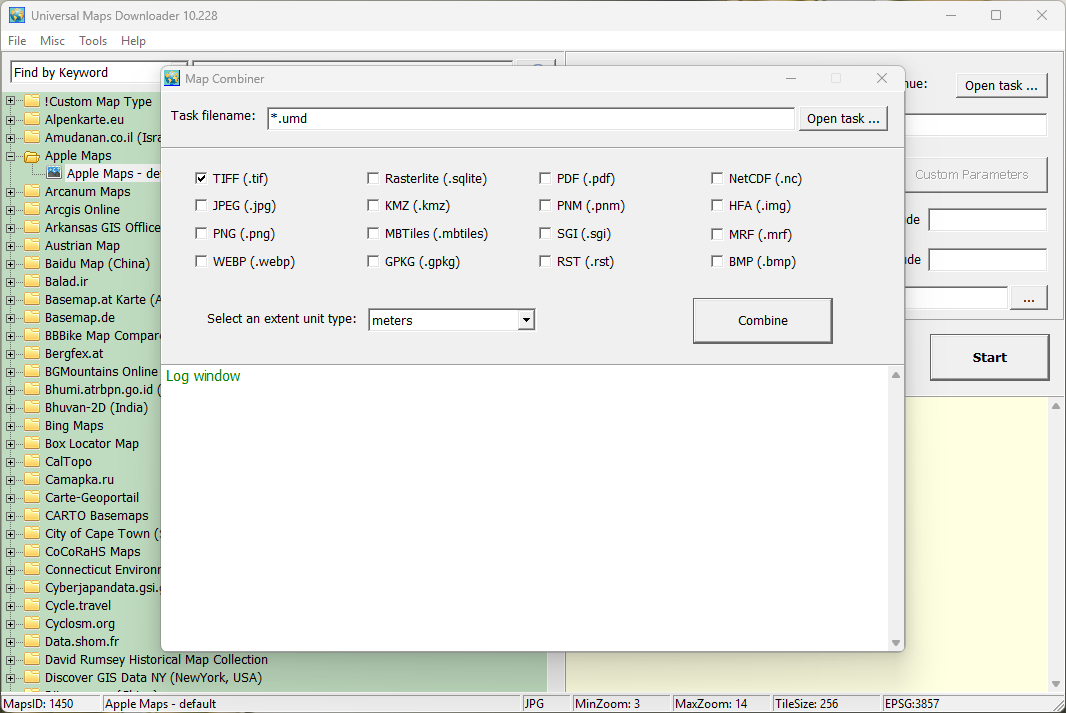Click the Universal Maps Downloader app icon
1066x713 pixels.
16,16
